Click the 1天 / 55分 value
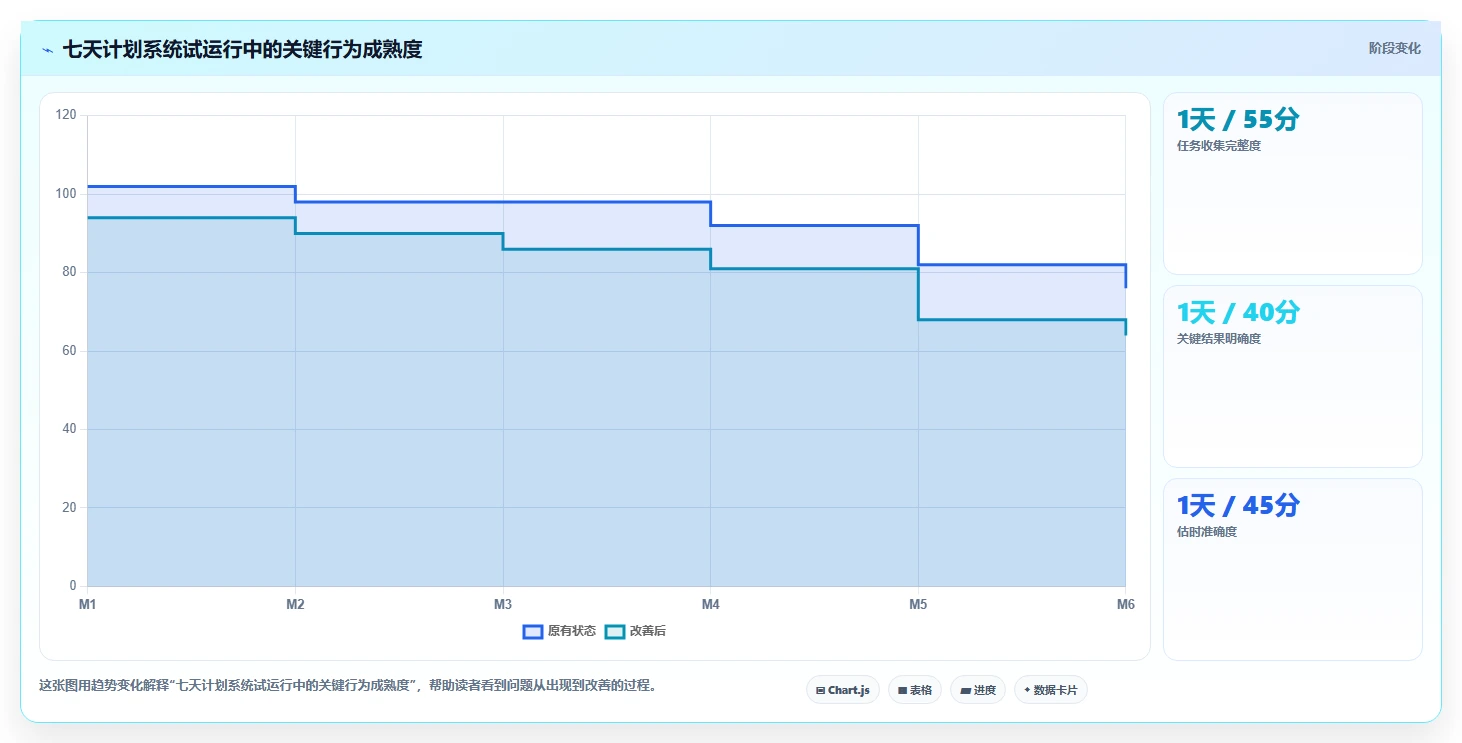The height and width of the screenshot is (743, 1462). pos(1238,120)
